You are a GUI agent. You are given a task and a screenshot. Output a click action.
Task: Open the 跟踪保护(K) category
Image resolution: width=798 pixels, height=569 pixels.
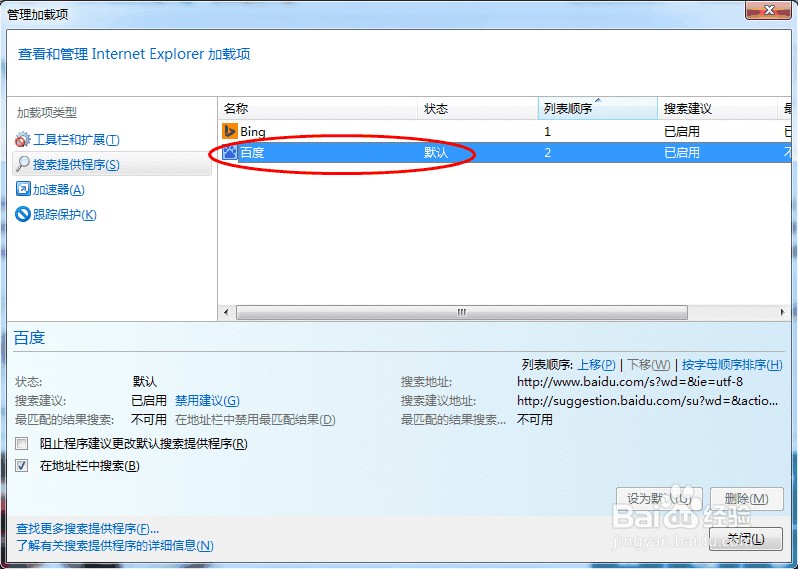[65, 214]
